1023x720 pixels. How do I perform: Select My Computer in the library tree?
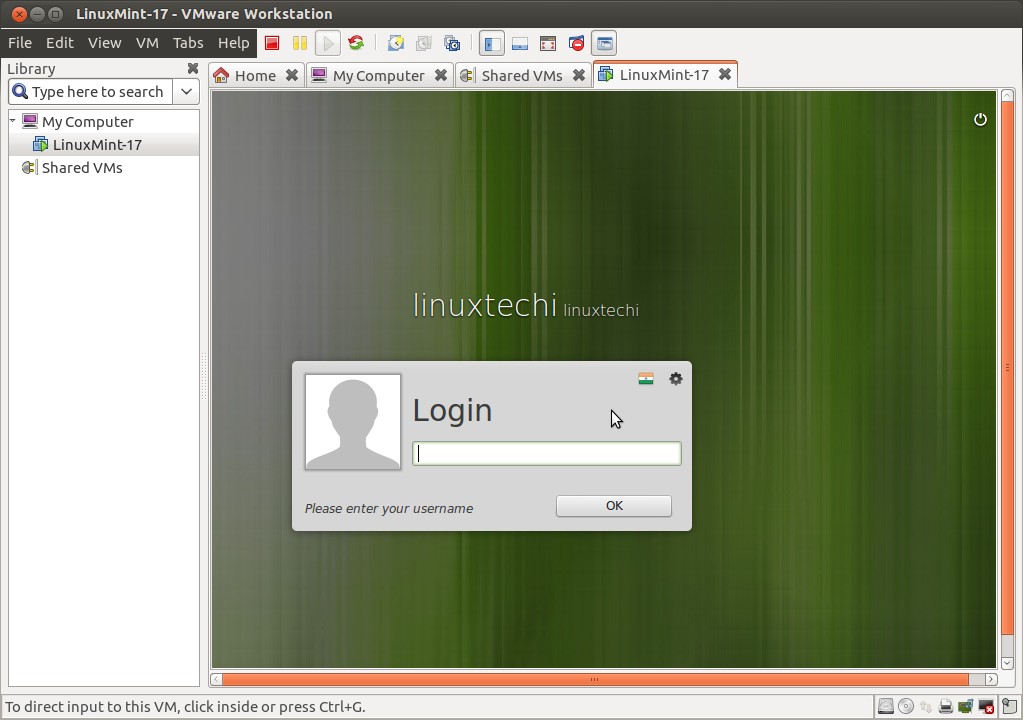(87, 122)
